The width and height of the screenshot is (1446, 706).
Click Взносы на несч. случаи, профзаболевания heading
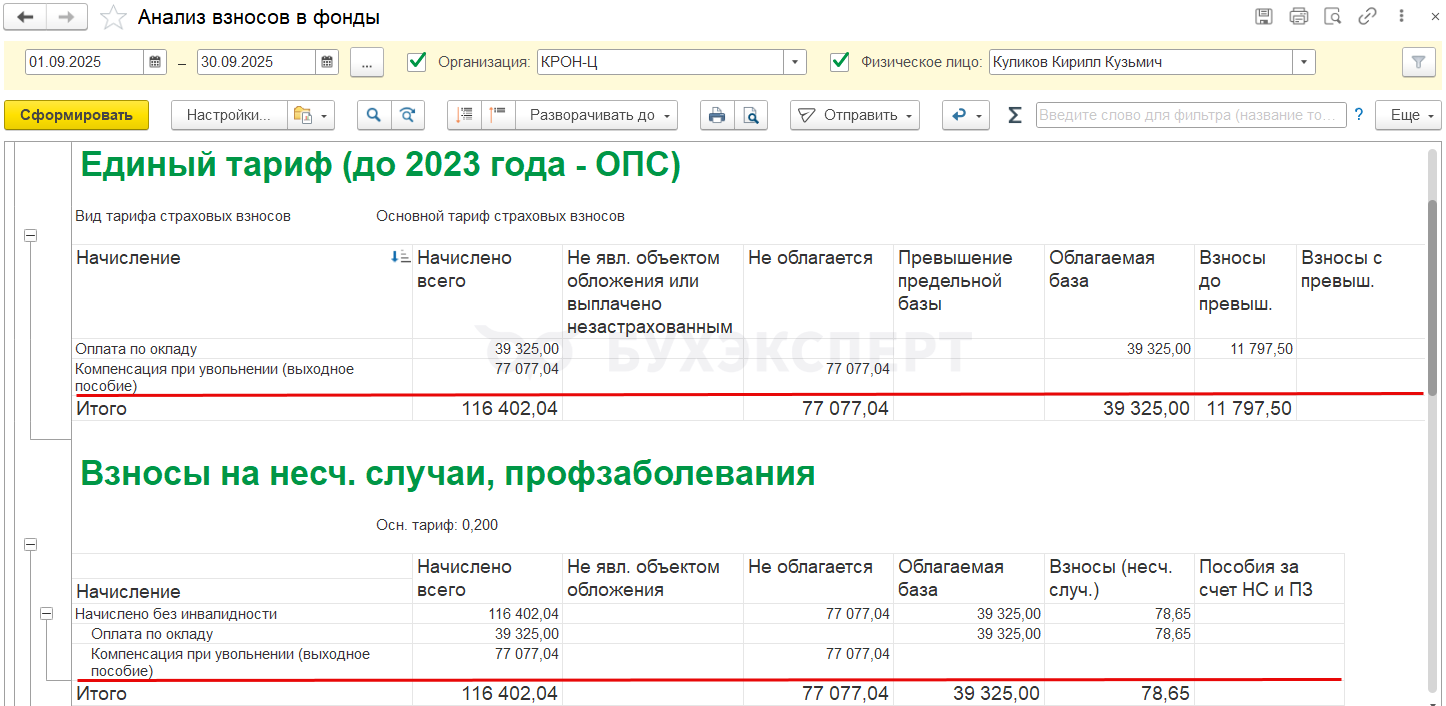coord(447,474)
